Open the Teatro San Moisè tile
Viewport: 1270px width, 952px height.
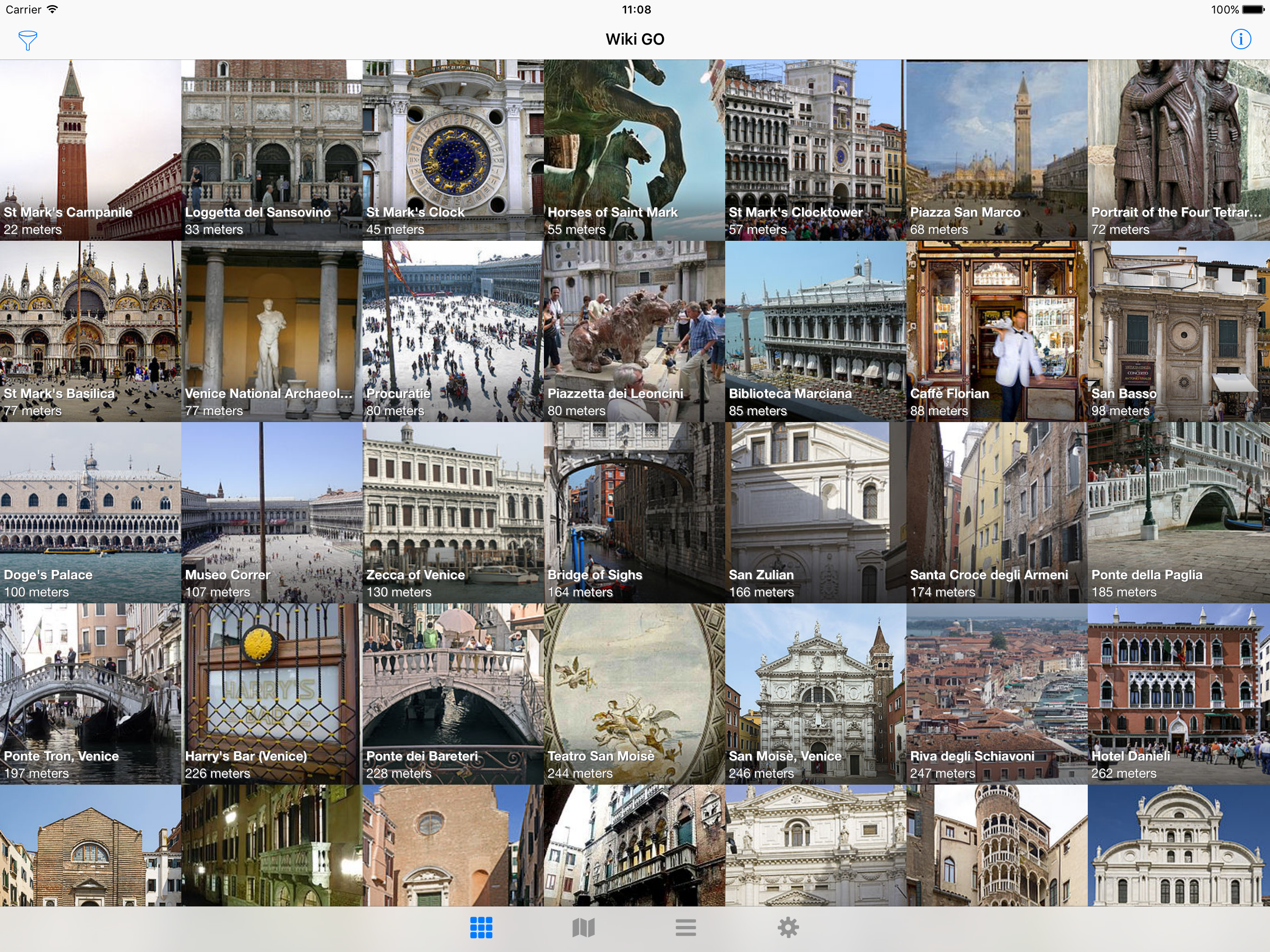[x=635, y=694]
